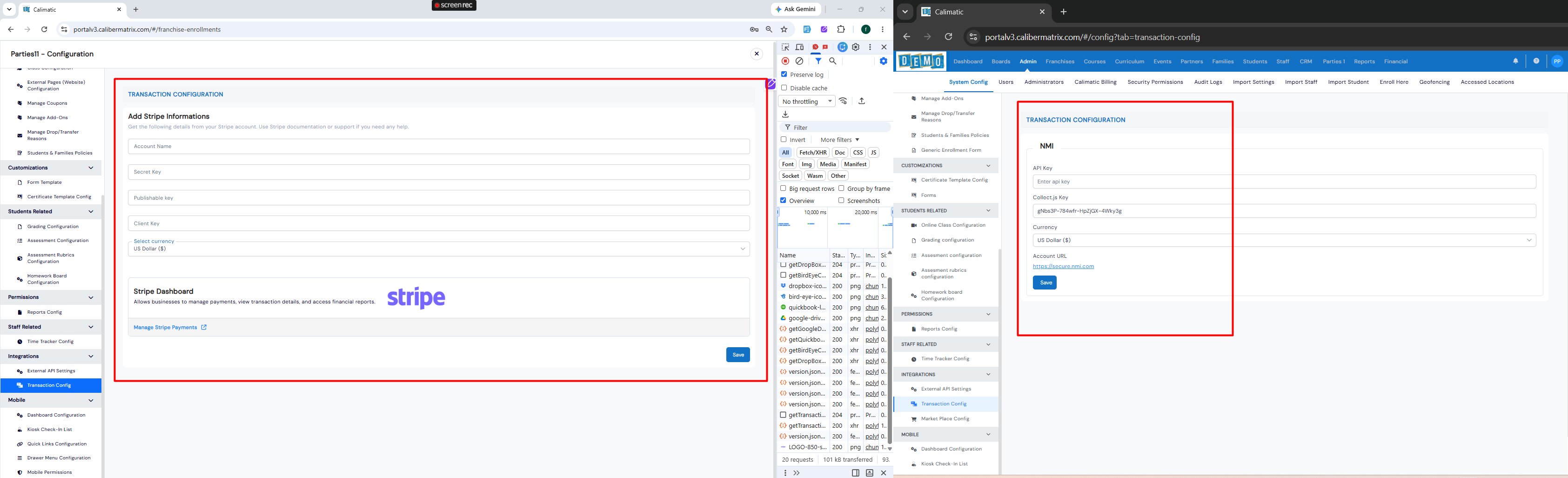Screen dimensions: 1568x478
Task: Switch to the Security Permissions tab
Action: click(1155, 82)
